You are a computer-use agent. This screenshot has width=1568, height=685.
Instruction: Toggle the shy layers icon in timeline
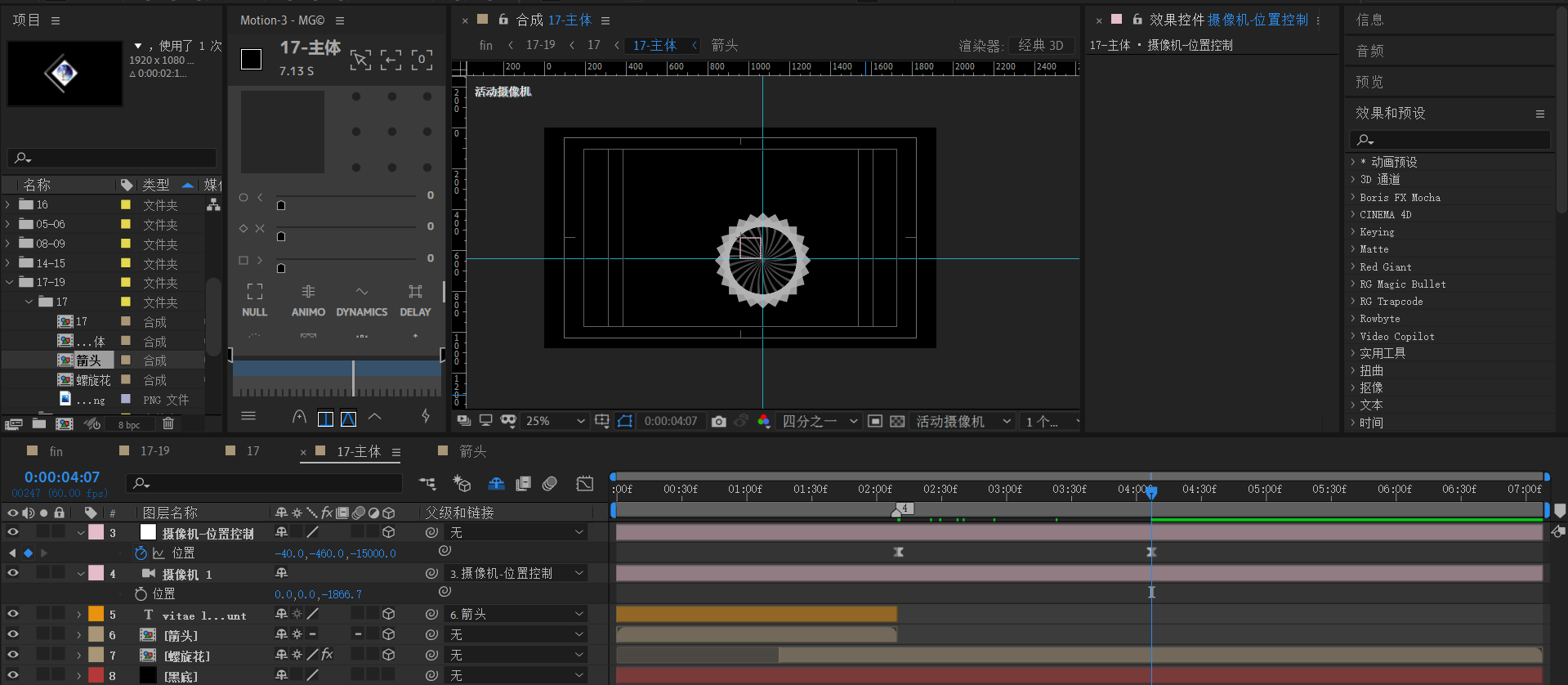click(496, 484)
